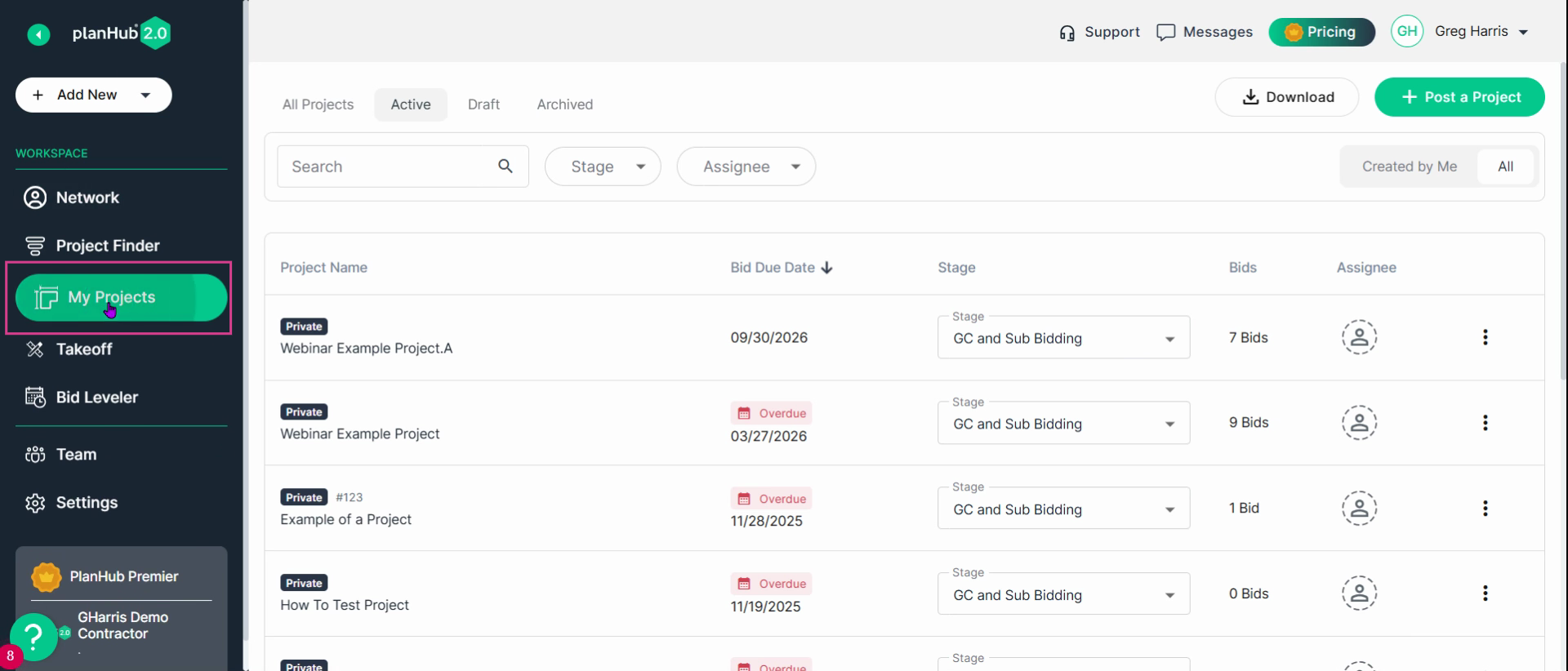This screenshot has width=1568, height=671.
Task: Focus the project Search field
Action: [x=403, y=167]
